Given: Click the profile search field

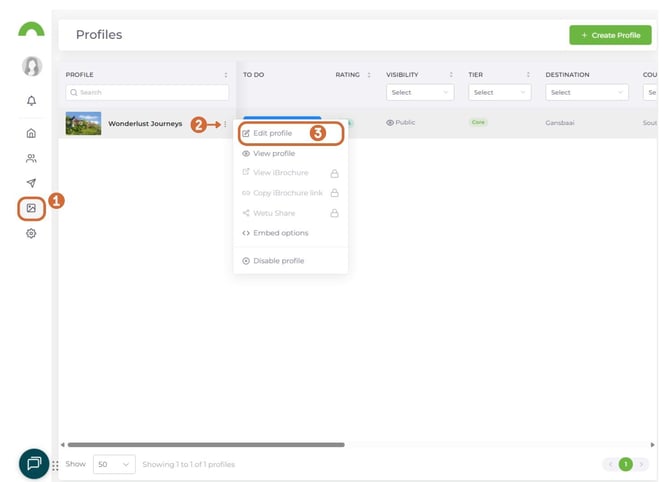Looking at the screenshot, I should coord(147,92).
